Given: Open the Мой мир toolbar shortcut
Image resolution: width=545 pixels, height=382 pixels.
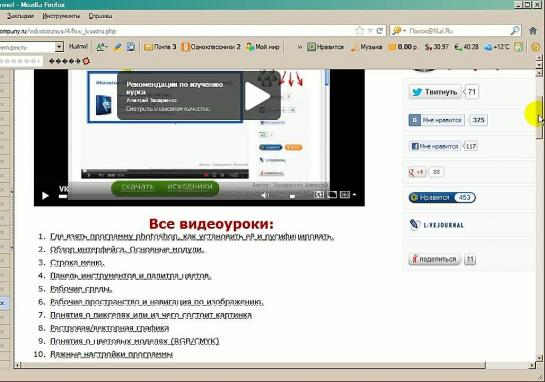Looking at the screenshot, I should (263, 47).
